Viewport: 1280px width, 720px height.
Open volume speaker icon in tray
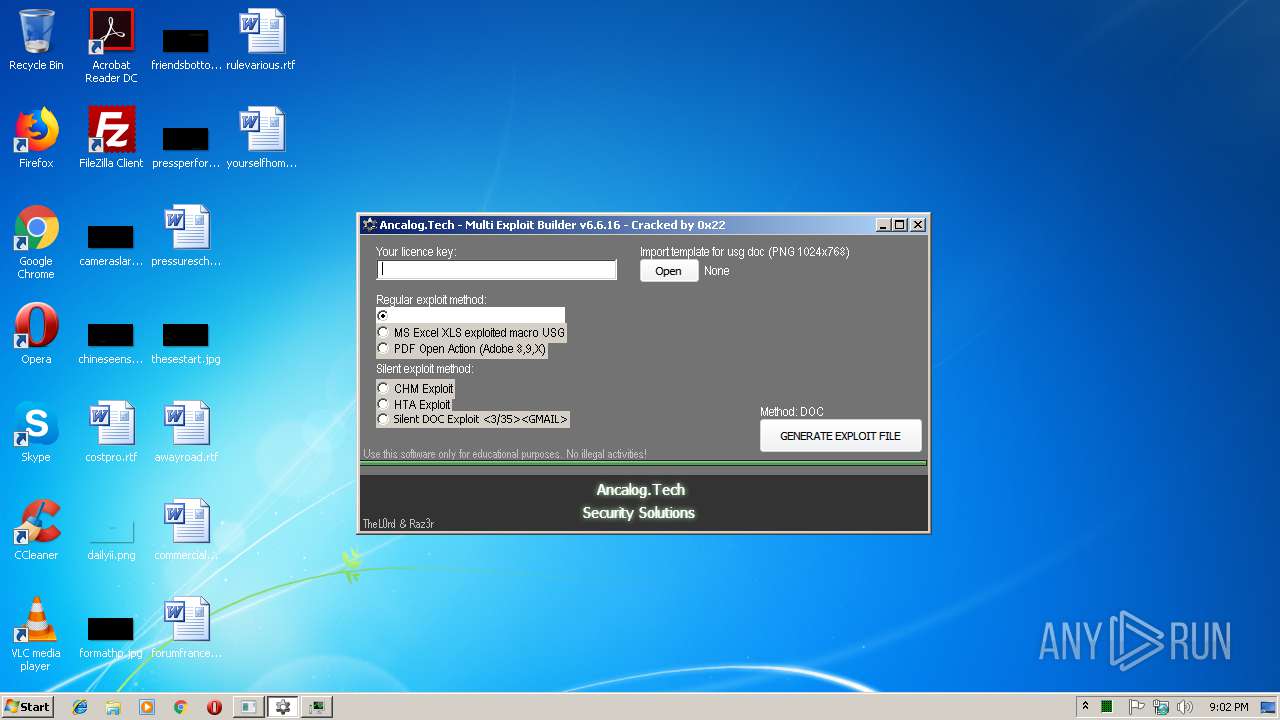[x=1185, y=707]
